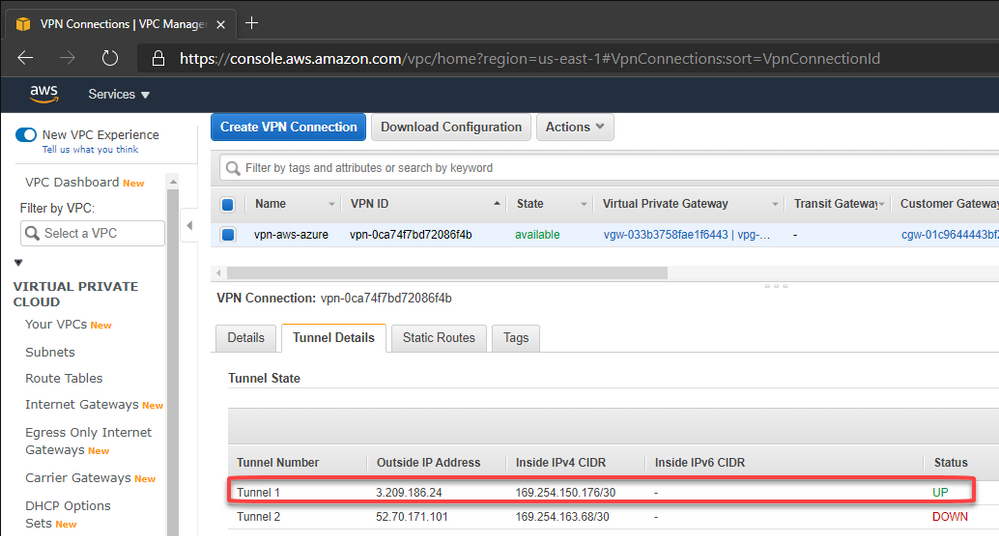999x536 pixels.
Task: Click the search magnifier icon in filter
Action: [x=233, y=168]
